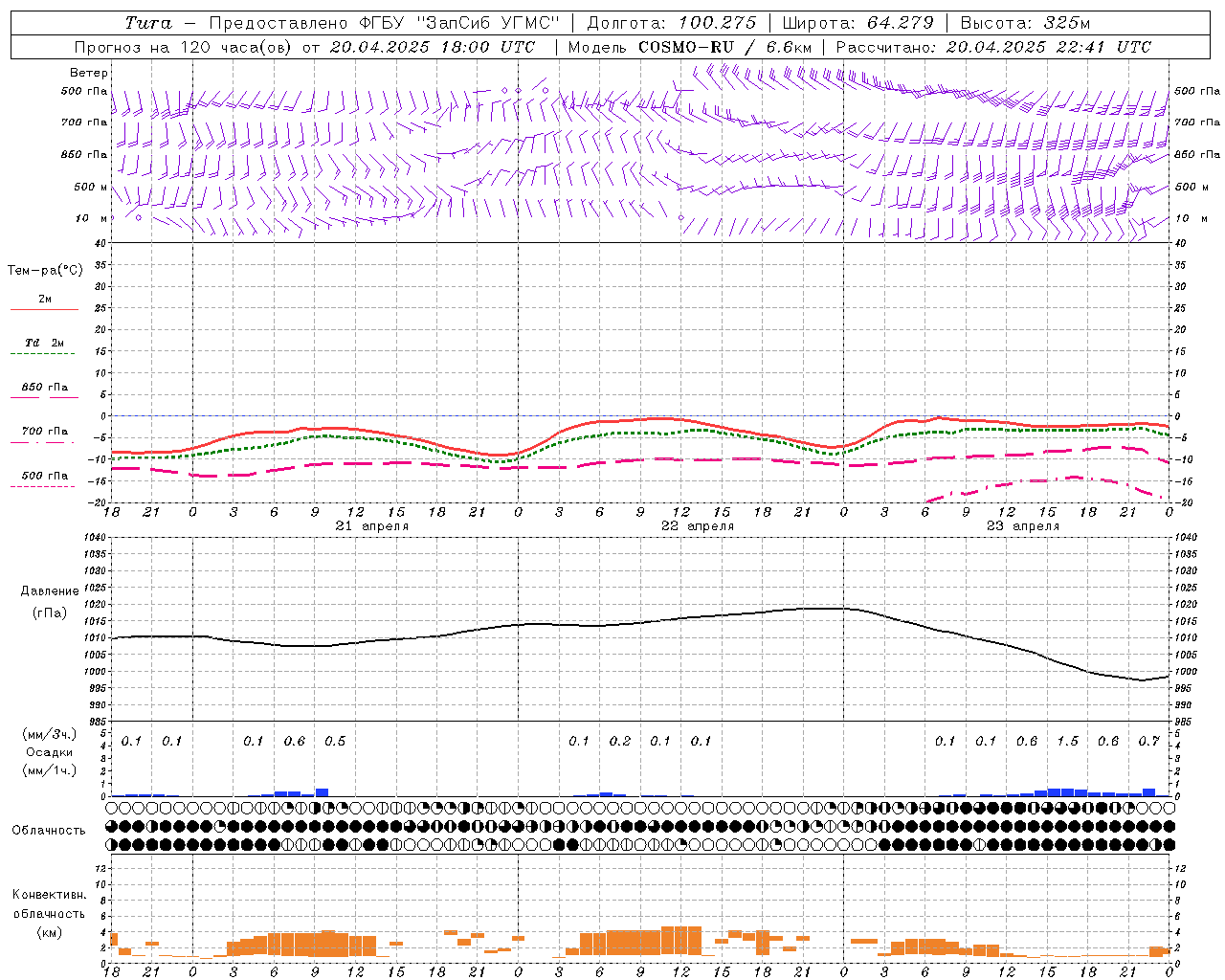Viewport: 1225px width, 980px height.
Task: Click the "Td 2м" dew point legend entry
Action: click(x=45, y=343)
